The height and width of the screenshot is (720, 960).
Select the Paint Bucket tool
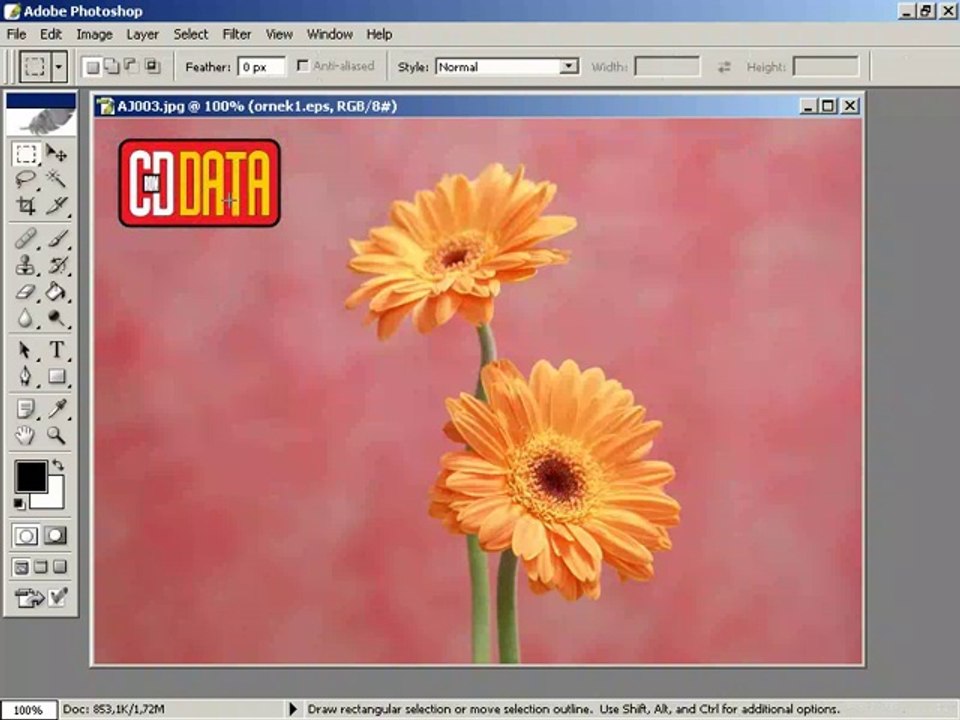tap(57, 291)
